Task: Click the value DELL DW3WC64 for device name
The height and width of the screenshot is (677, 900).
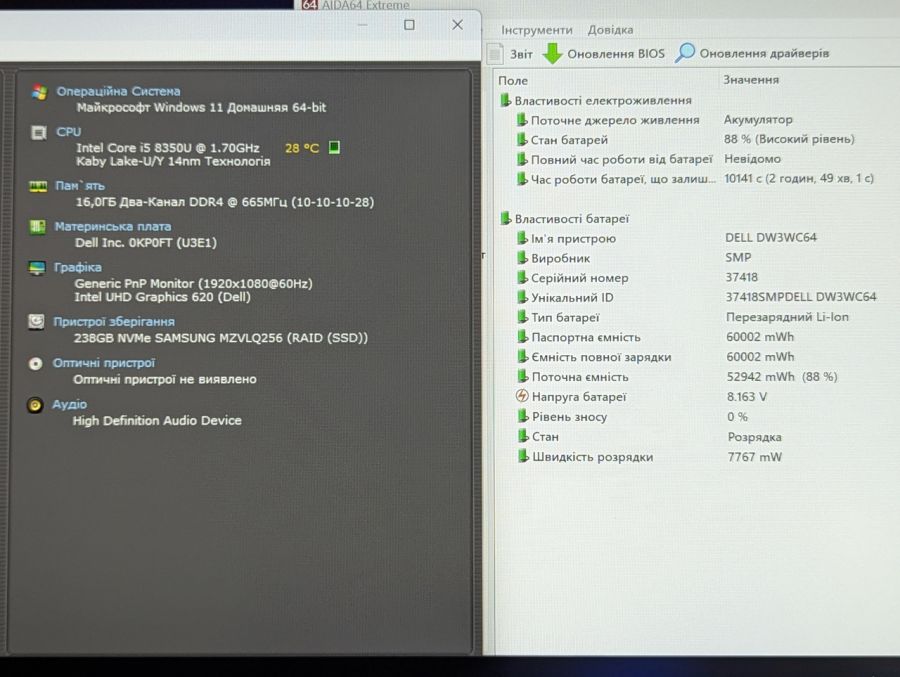Action: (771, 237)
